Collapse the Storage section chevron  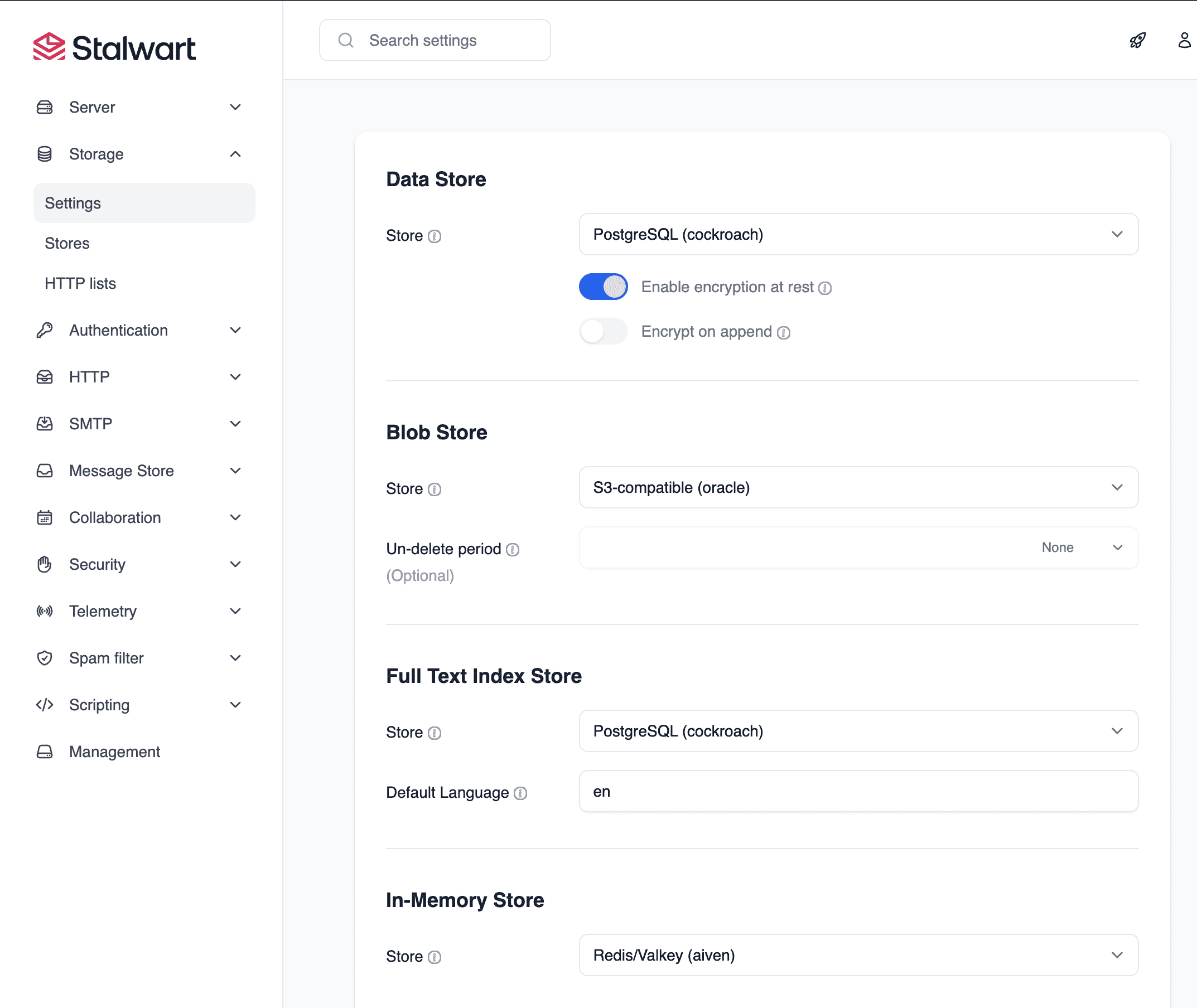pos(235,154)
